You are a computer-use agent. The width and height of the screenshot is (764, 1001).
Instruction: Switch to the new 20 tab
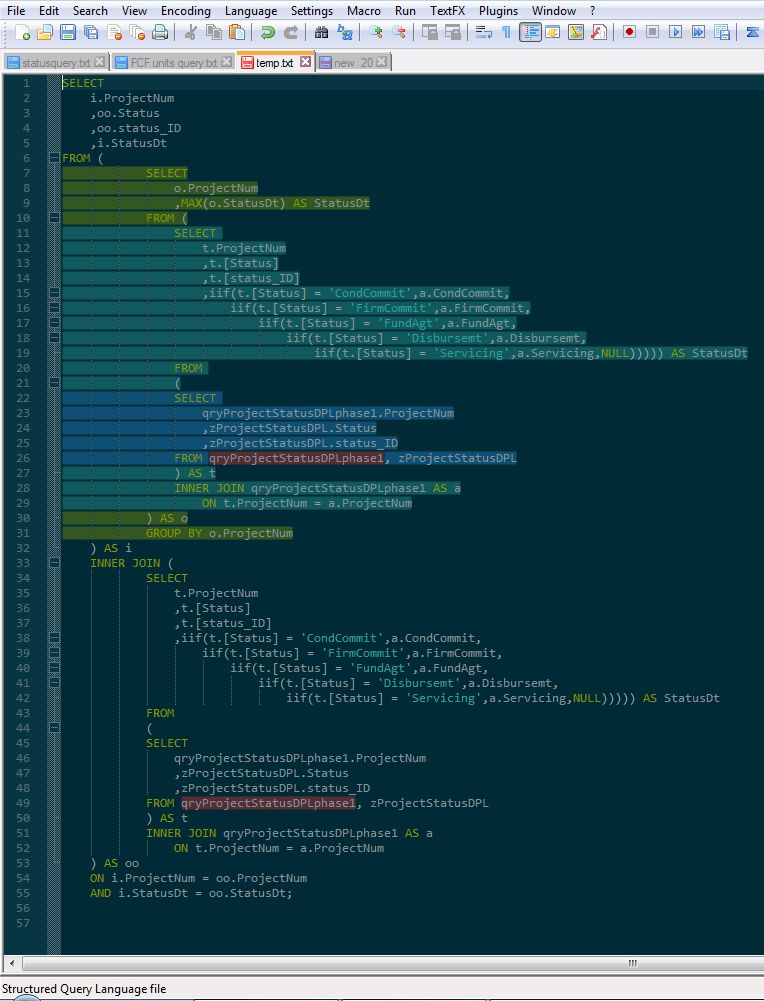click(x=353, y=63)
